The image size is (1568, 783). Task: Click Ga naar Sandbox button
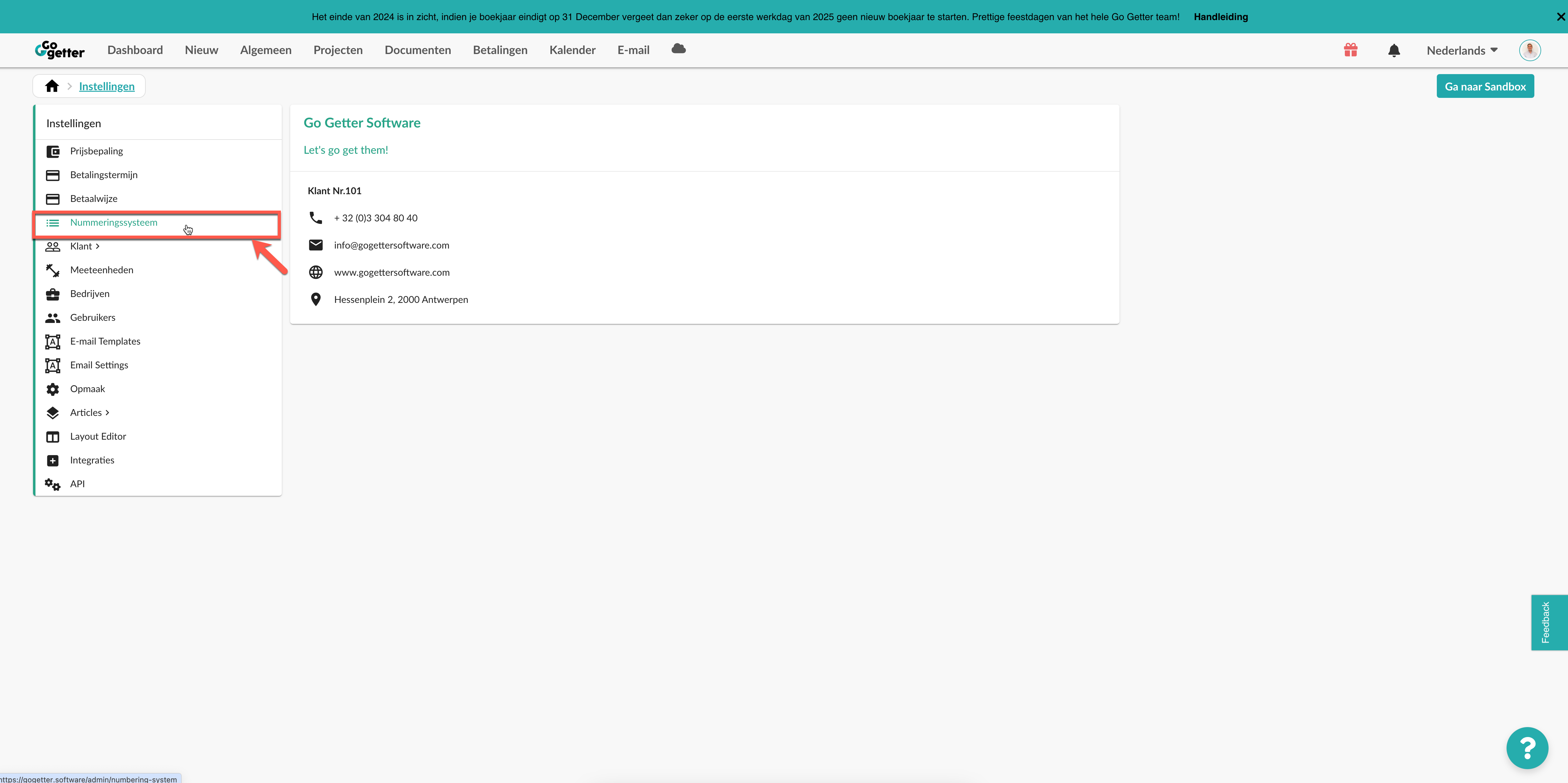coord(1485,86)
